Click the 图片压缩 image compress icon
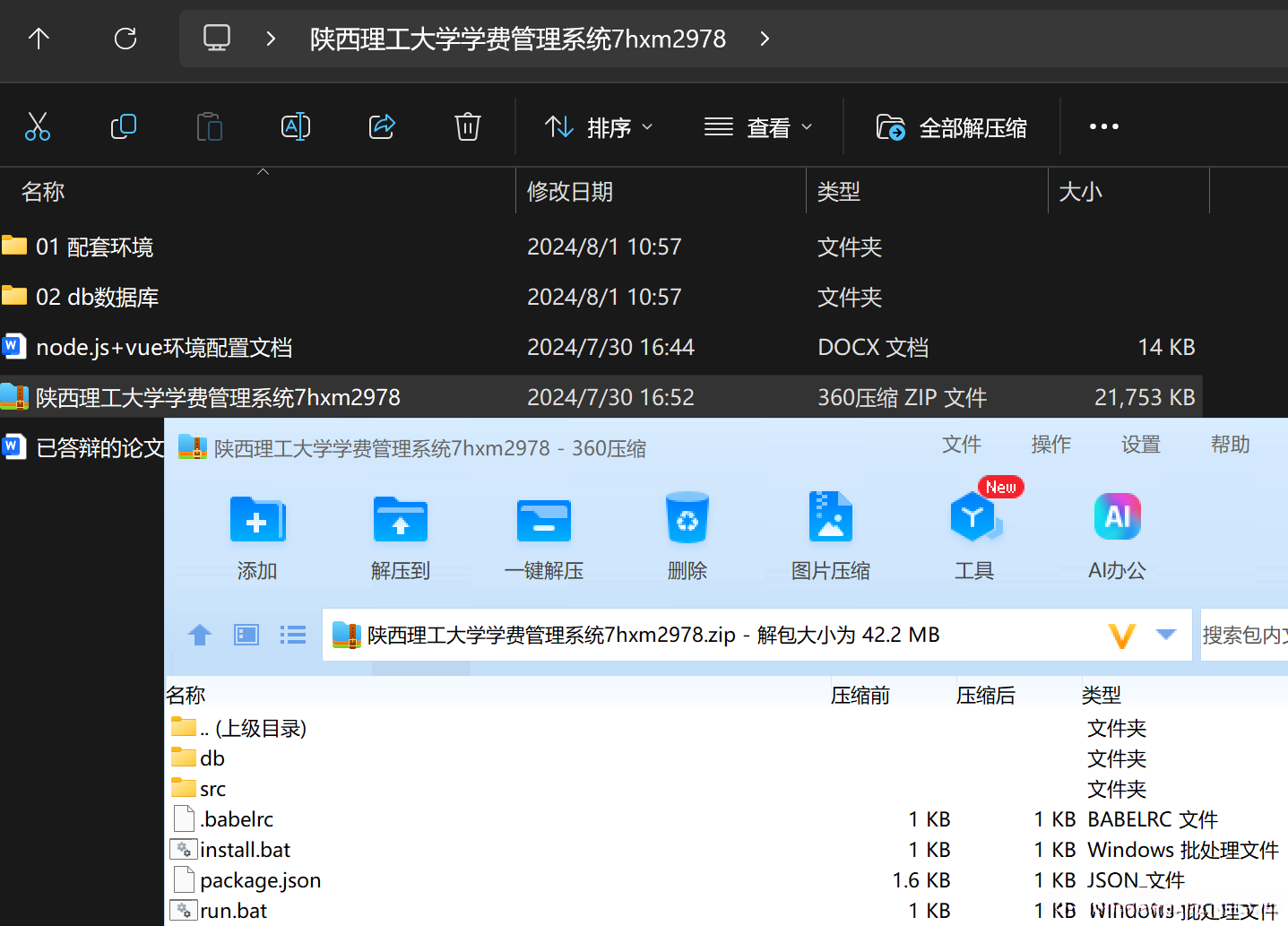The width and height of the screenshot is (1288, 926). point(831,516)
